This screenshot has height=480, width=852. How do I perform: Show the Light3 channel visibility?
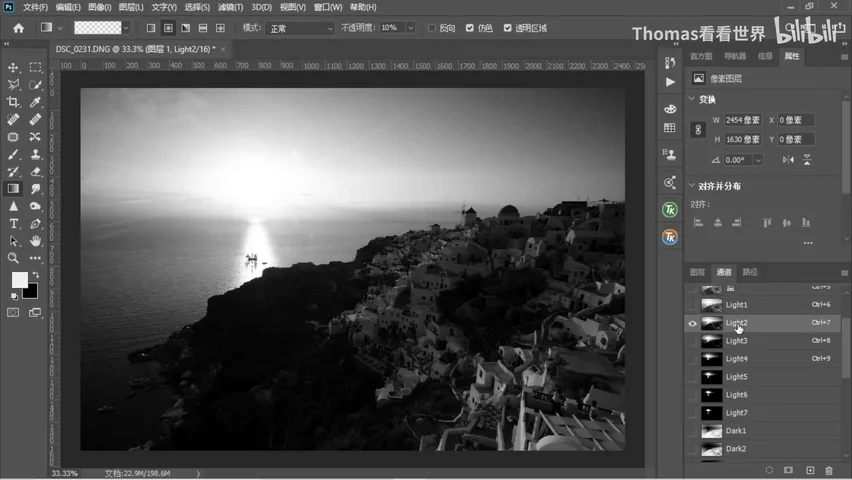tap(692, 341)
